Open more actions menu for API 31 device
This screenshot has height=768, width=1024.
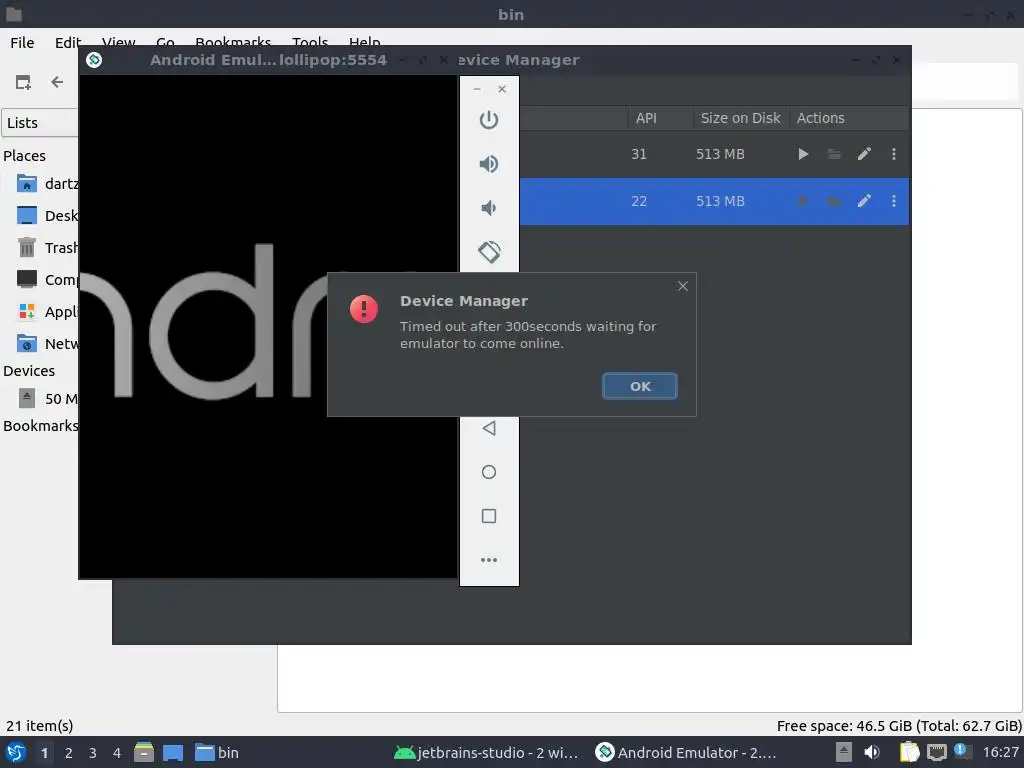point(894,154)
